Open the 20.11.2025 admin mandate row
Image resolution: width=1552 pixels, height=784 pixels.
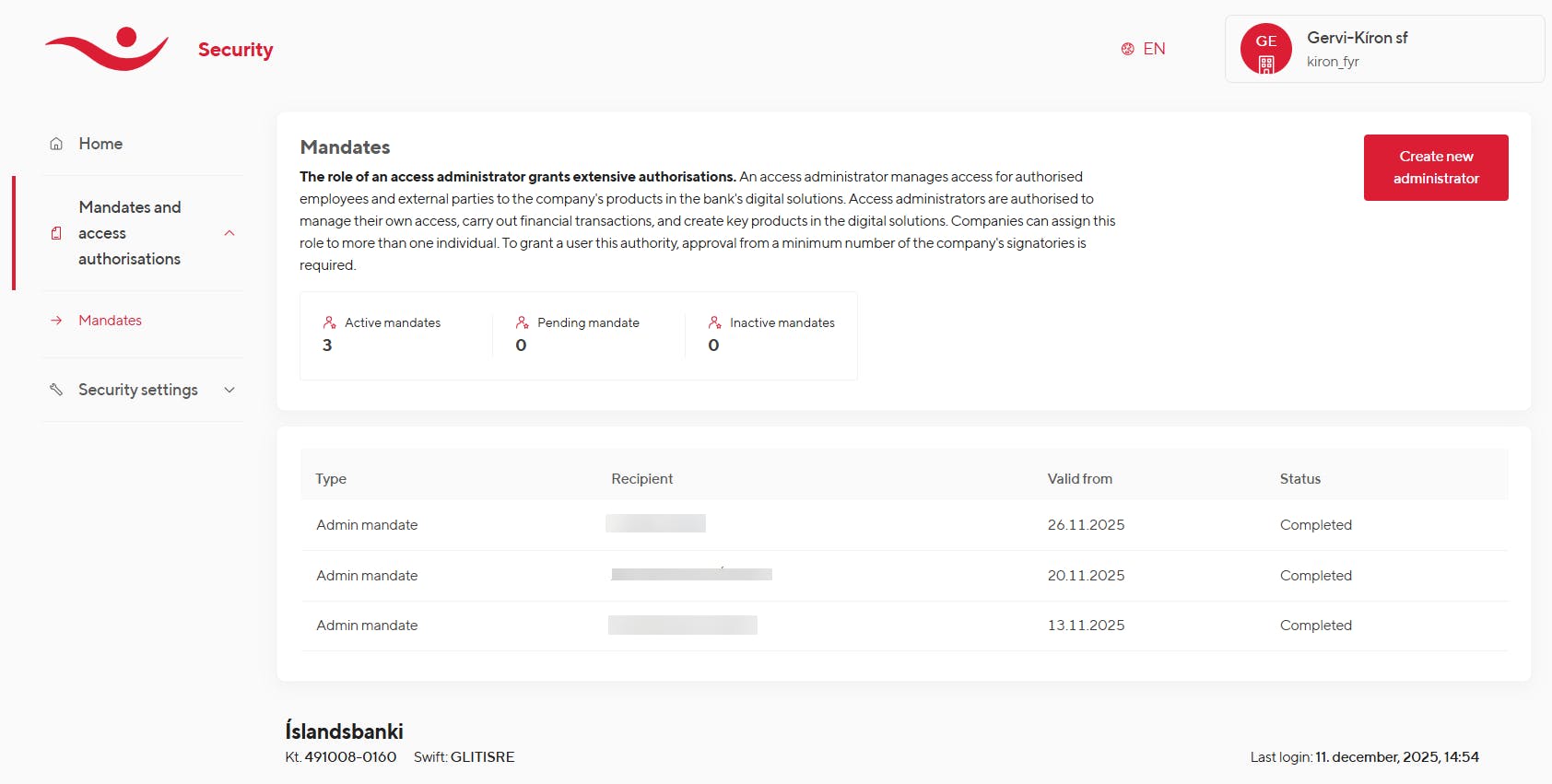903,576
